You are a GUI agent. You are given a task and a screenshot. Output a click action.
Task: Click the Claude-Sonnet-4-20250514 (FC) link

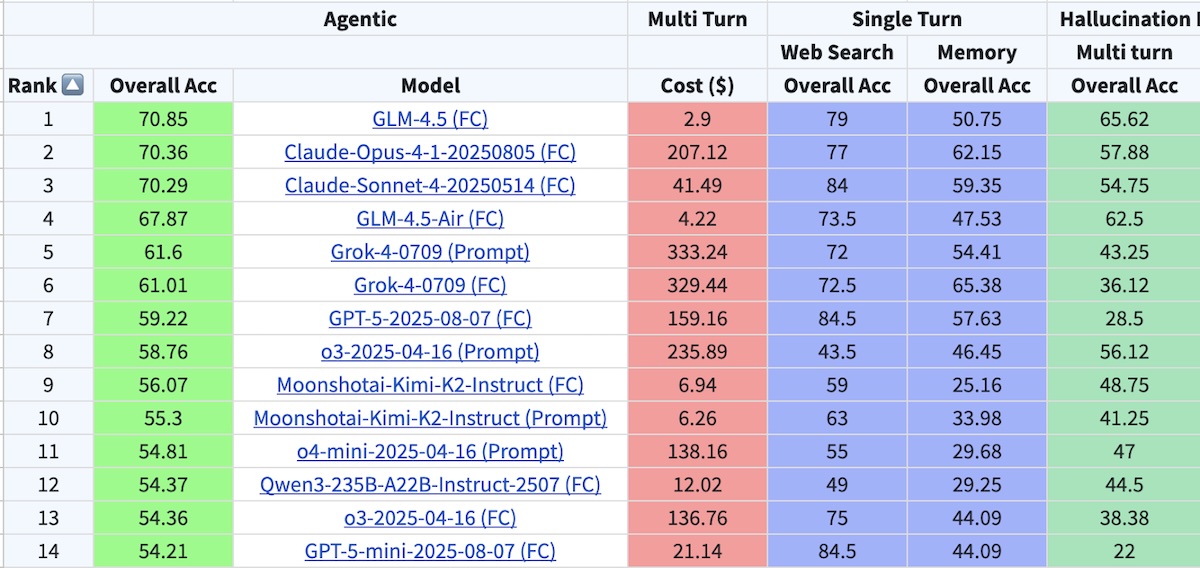(x=430, y=186)
